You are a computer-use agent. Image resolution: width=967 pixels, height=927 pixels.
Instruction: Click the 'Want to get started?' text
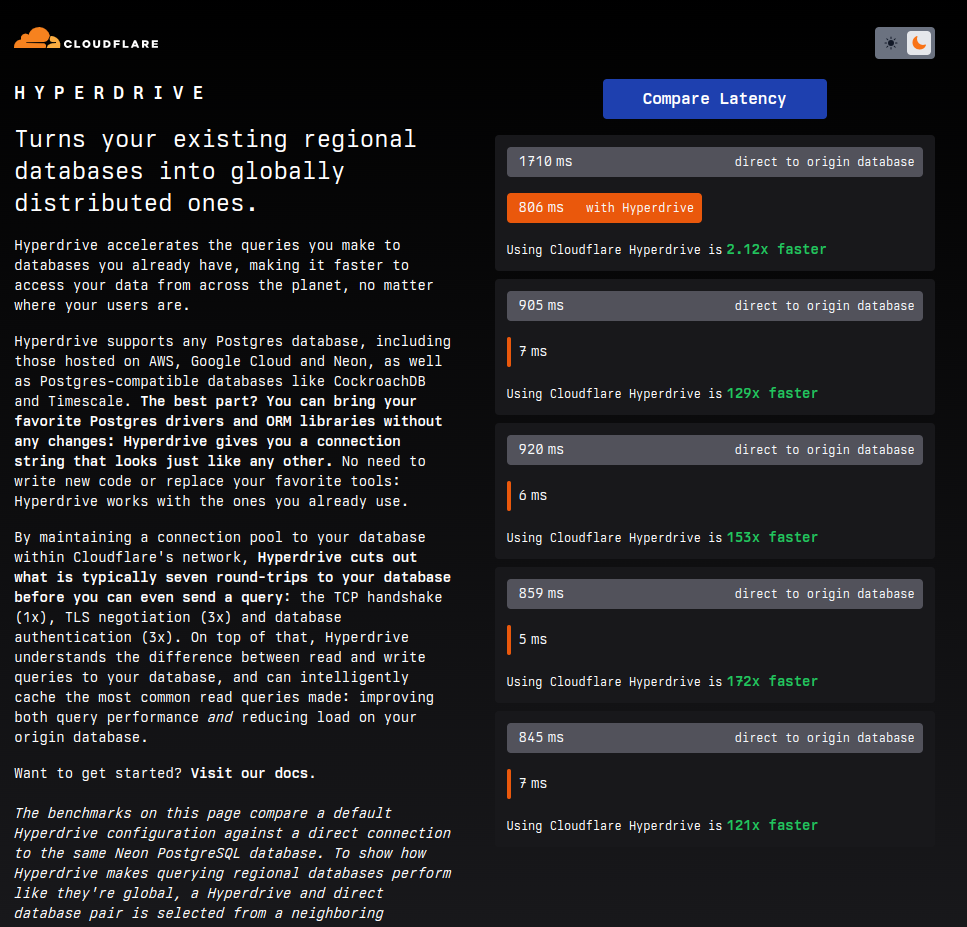pyautogui.click(x=98, y=773)
